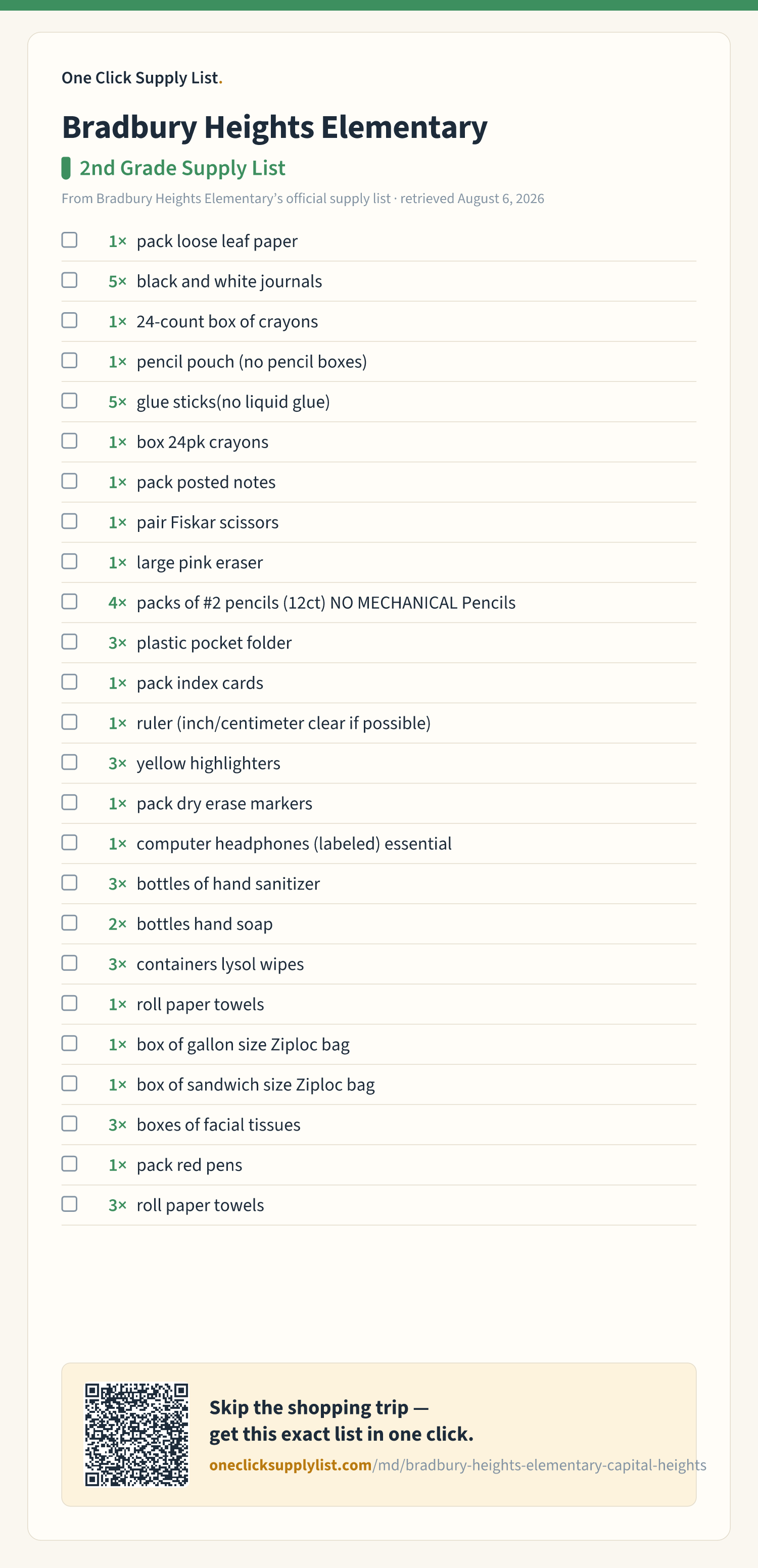This screenshot has width=758, height=1568.
Task: Open the oneclicksupplylist.com link
Action: pyautogui.click(x=458, y=1464)
